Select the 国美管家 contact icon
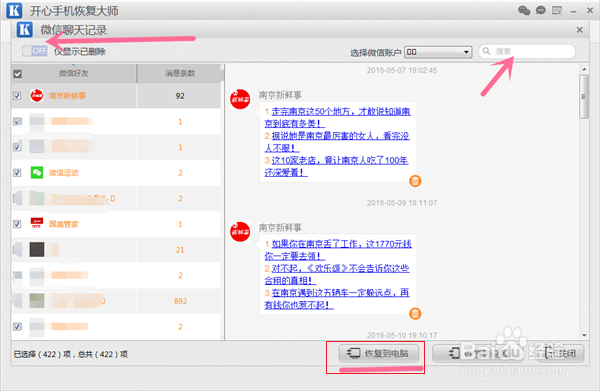Screen dimensions: 600x391 pyautogui.click(x=37, y=223)
